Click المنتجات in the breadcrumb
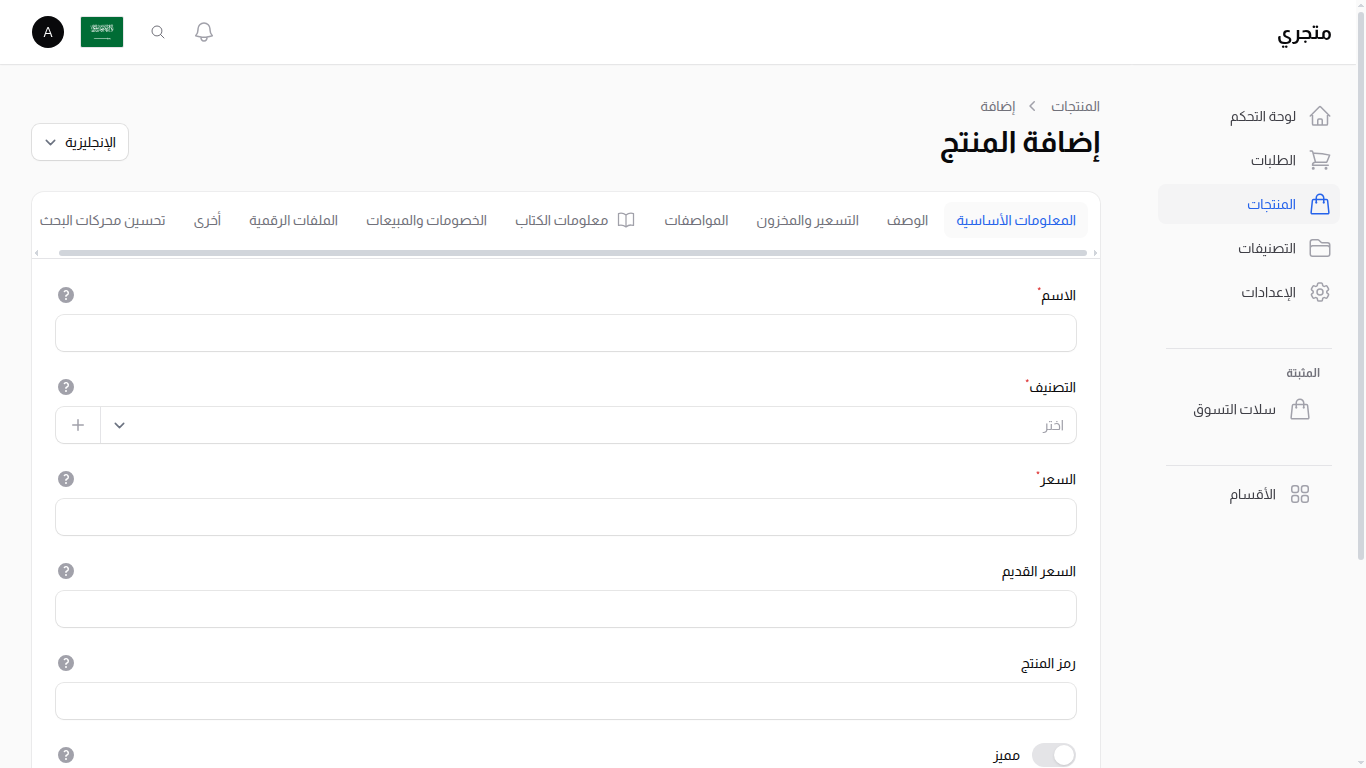1366x768 pixels. [x=1075, y=106]
